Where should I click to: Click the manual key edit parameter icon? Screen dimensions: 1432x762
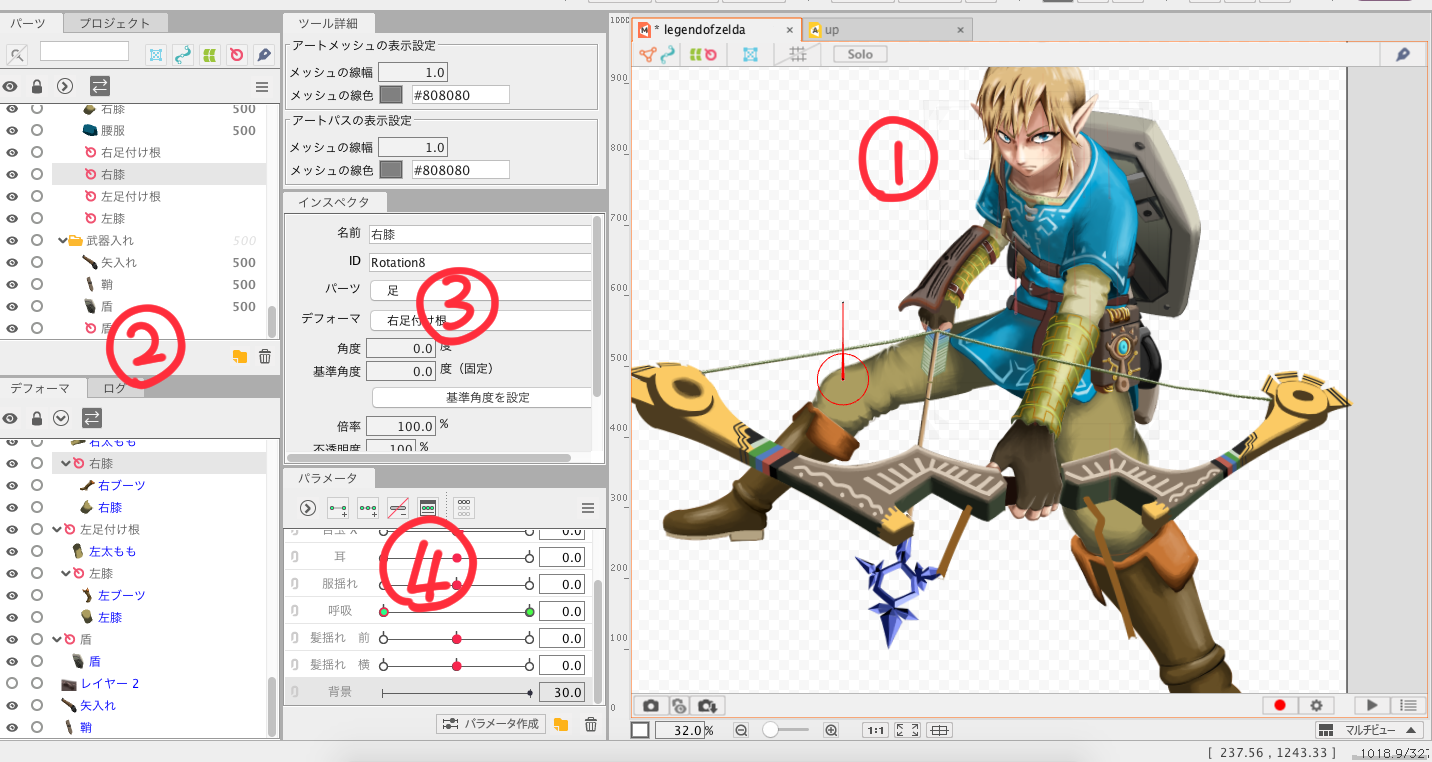point(428,508)
